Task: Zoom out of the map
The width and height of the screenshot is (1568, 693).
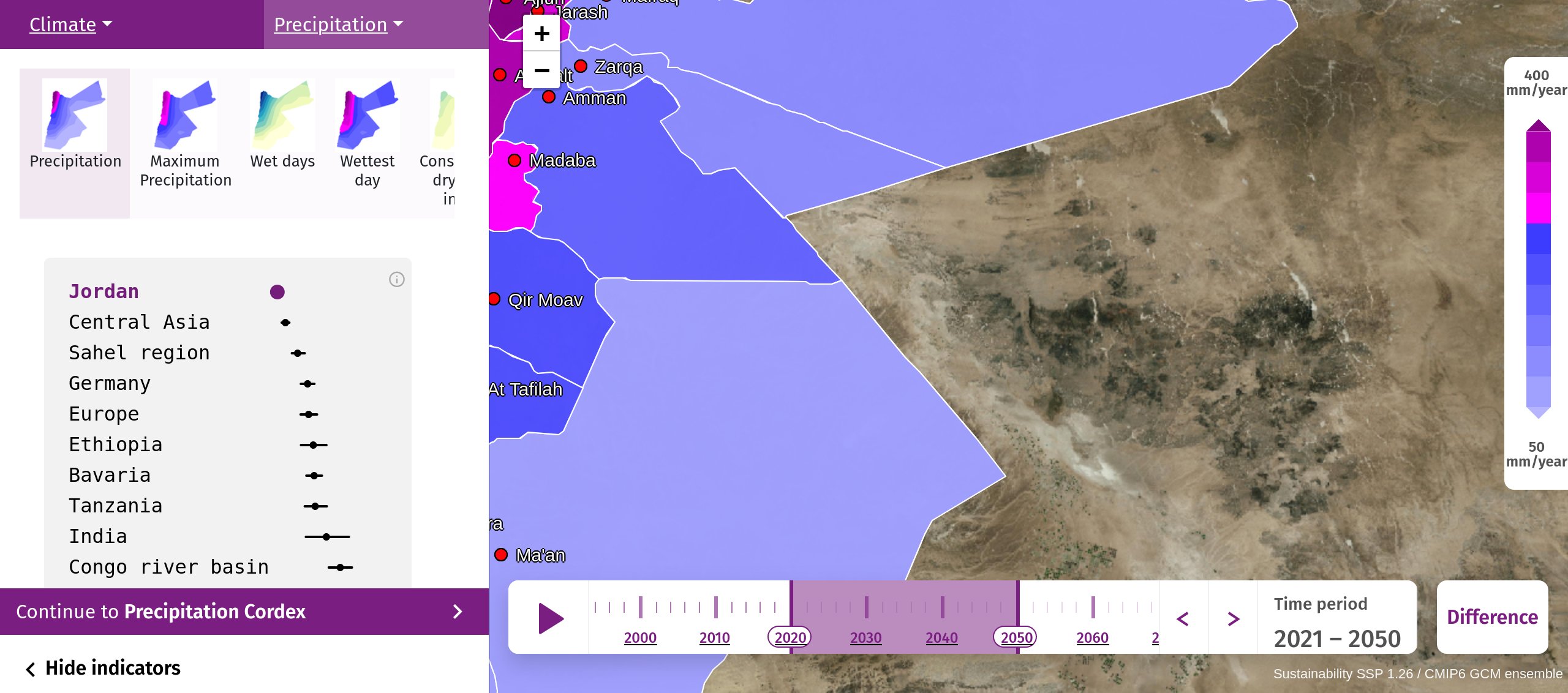Action: point(541,70)
